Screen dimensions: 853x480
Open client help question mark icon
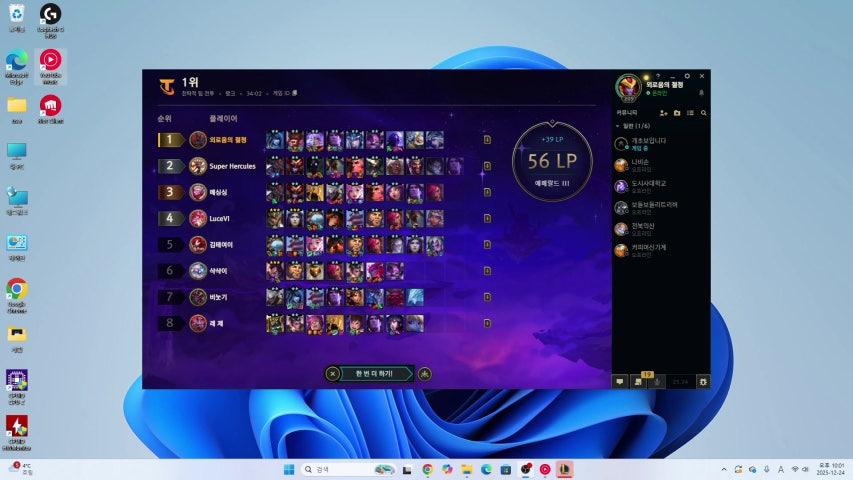[x=658, y=76]
